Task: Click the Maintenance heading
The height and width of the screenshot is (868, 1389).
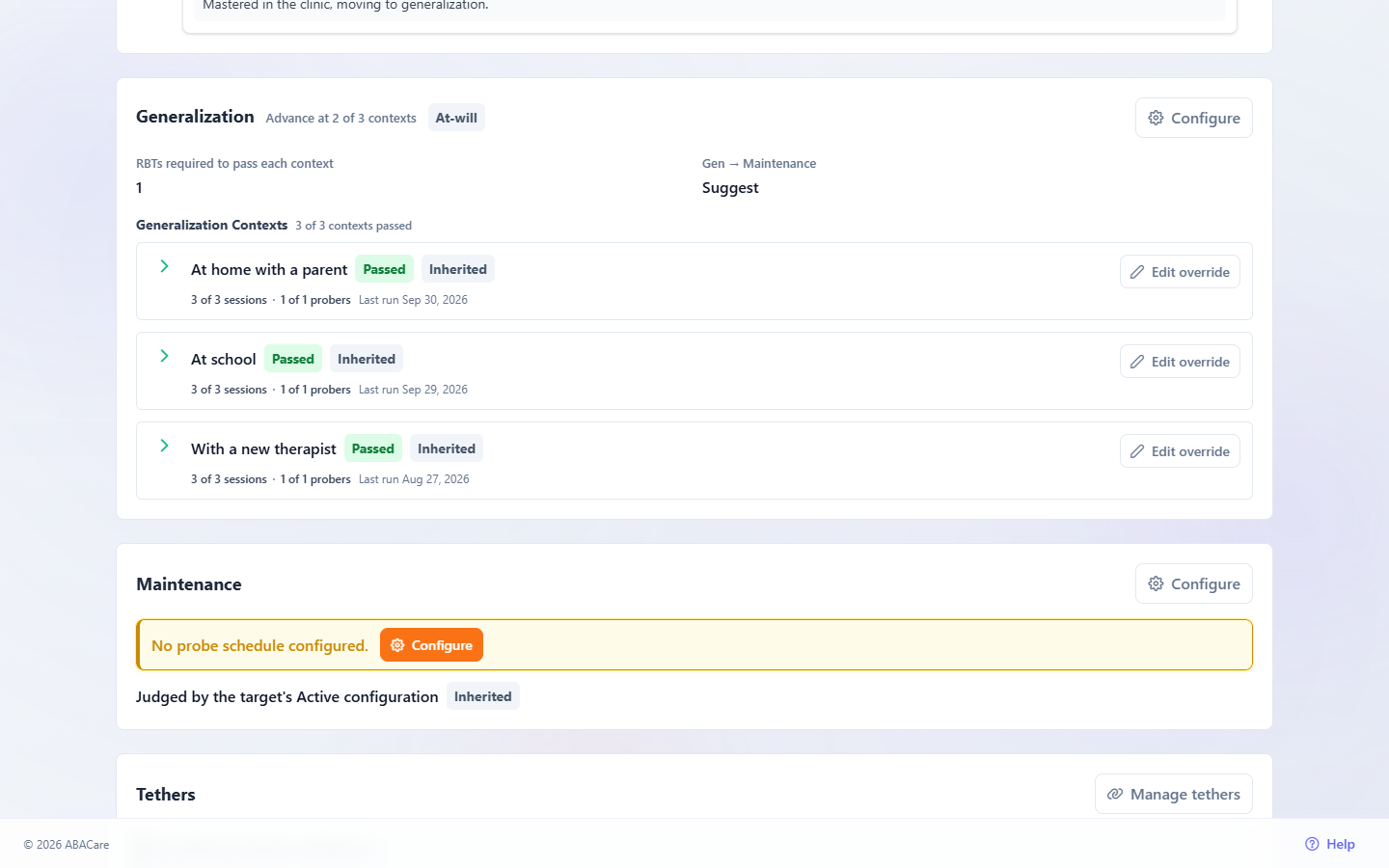Action: (x=189, y=584)
